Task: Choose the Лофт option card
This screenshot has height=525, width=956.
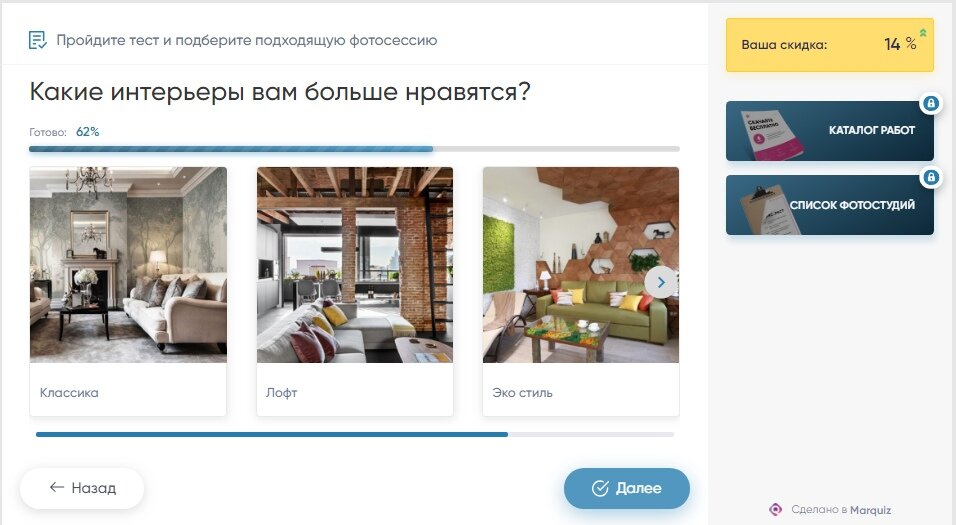Action: [355, 291]
